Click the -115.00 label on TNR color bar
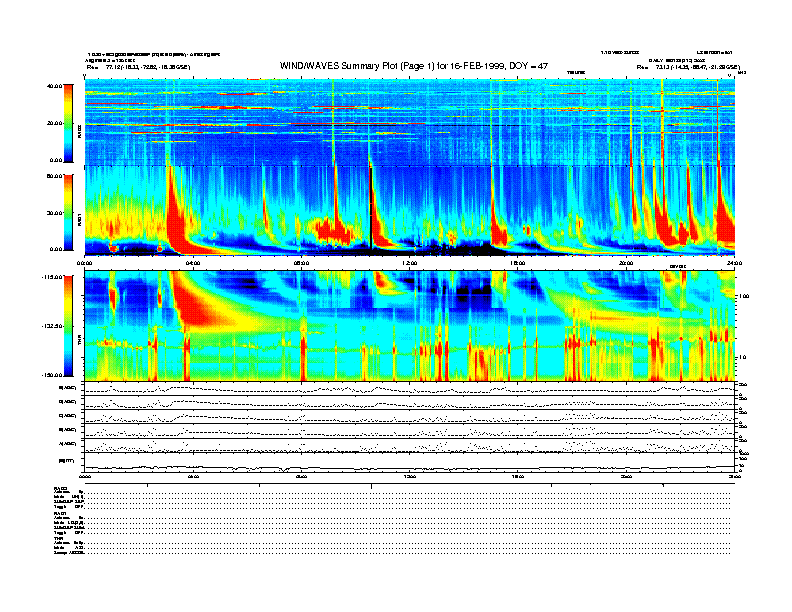Viewport: 792px width, 612px height. coord(53,277)
